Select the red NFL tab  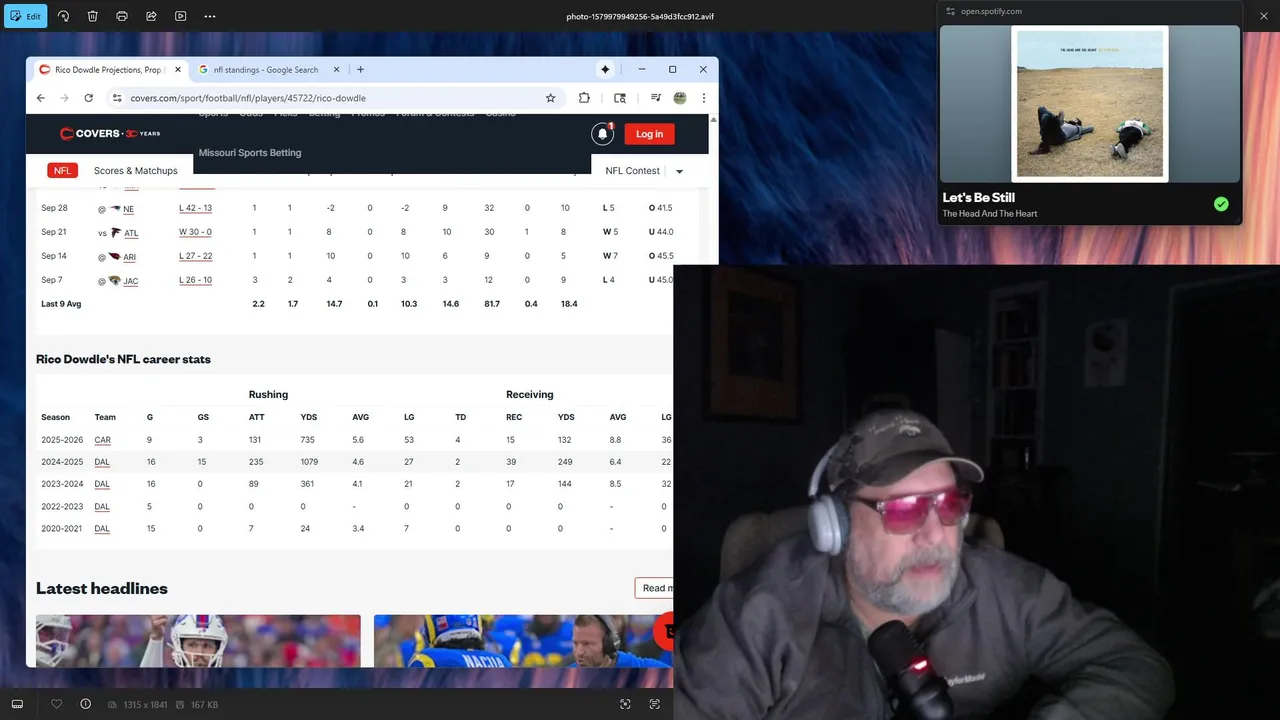(x=62, y=171)
